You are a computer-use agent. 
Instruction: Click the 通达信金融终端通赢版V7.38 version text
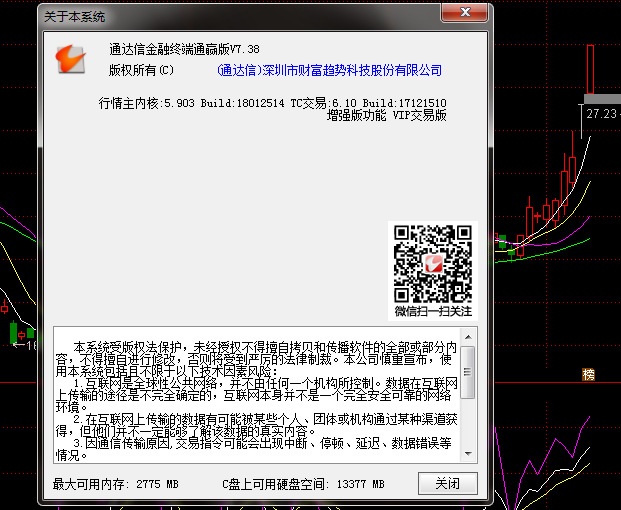[184, 50]
